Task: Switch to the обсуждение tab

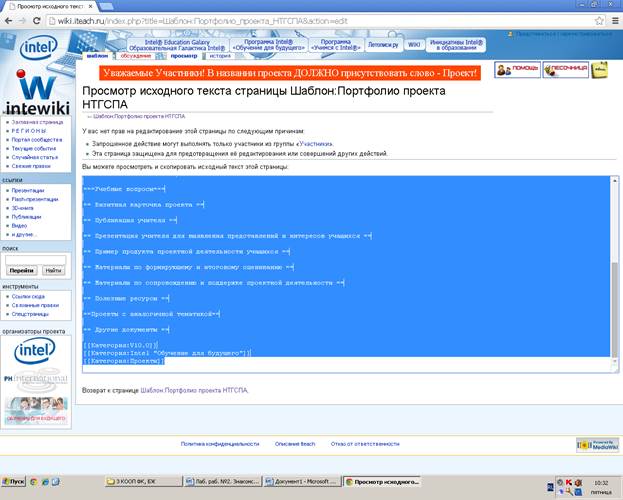Action: tap(136, 56)
